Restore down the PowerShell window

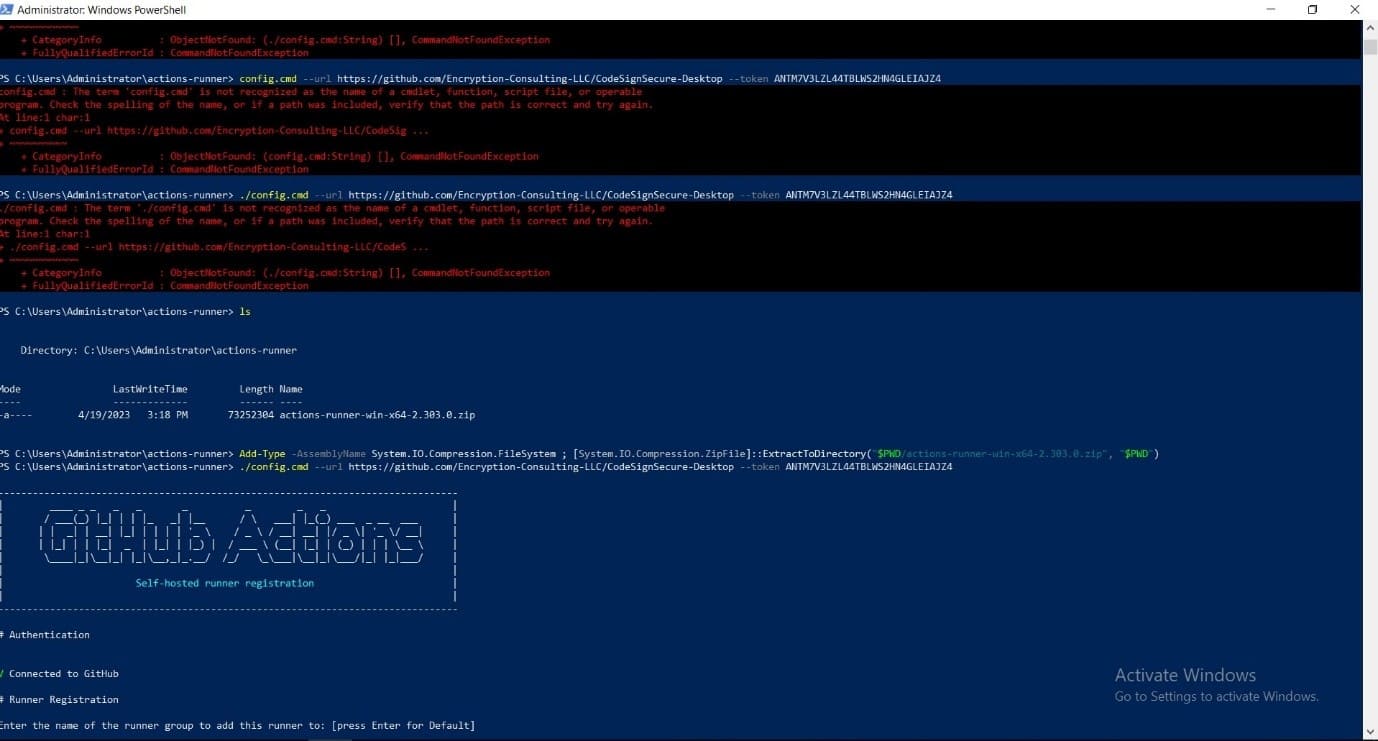[x=1313, y=9]
